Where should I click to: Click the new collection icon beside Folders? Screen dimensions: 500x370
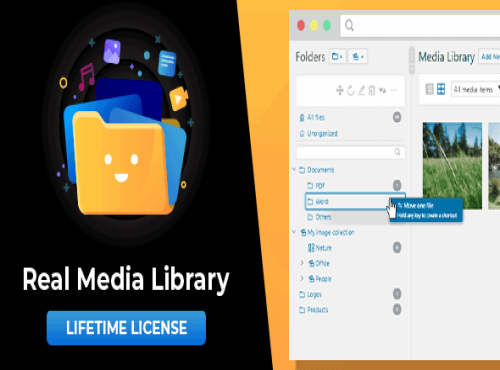[x=358, y=57]
